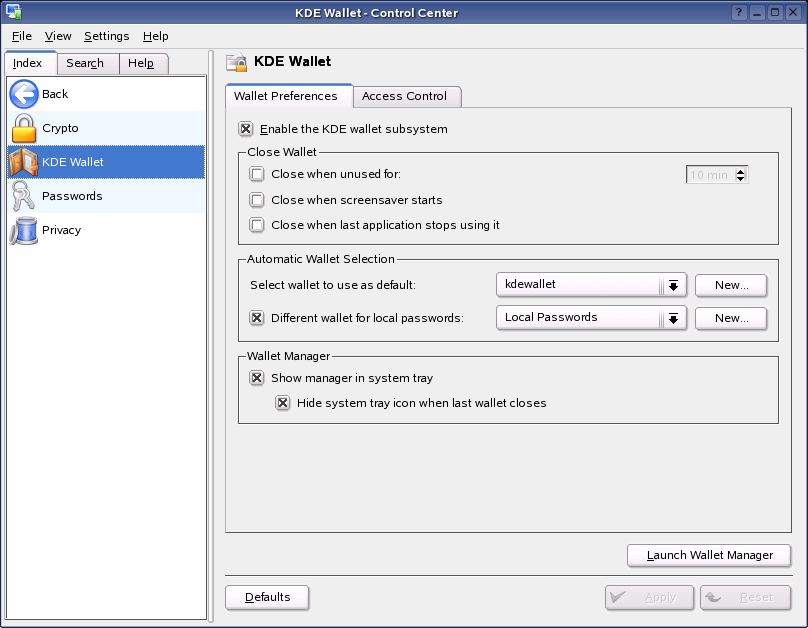Open the View menu
This screenshot has width=808, height=628.
tap(58, 36)
